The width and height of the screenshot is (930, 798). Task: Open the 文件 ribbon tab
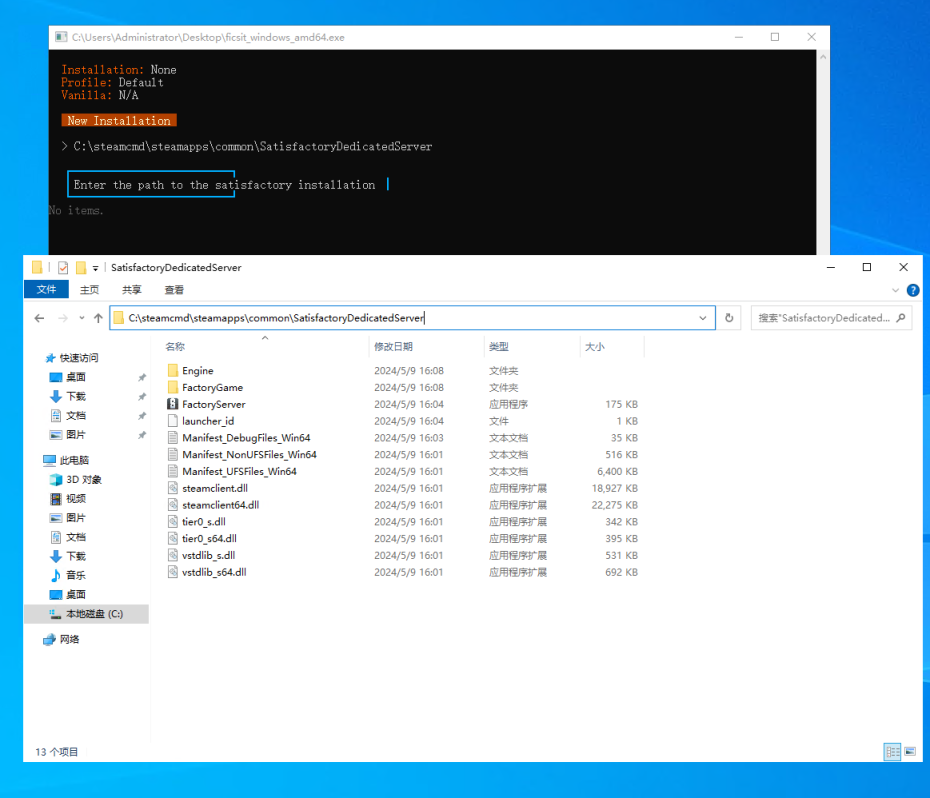click(x=46, y=290)
